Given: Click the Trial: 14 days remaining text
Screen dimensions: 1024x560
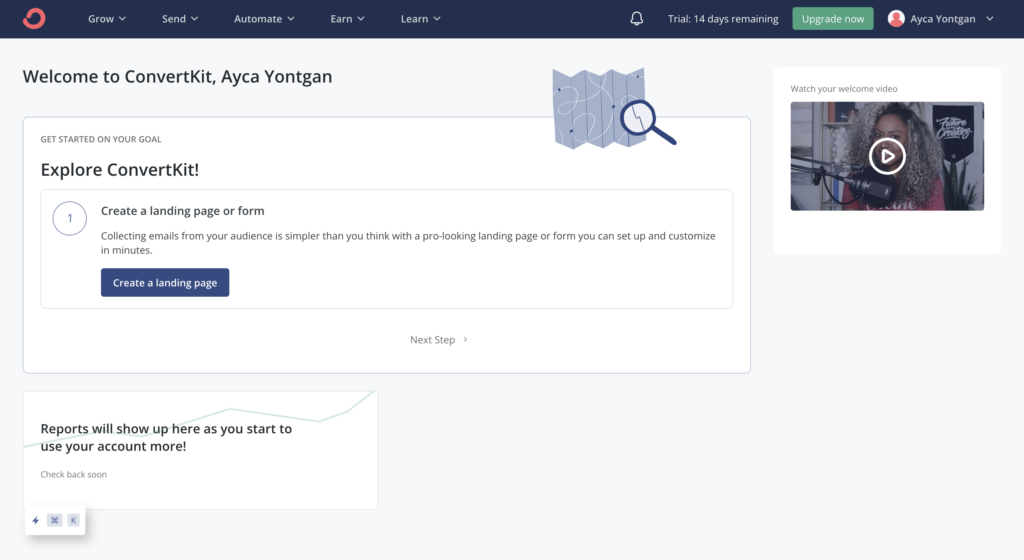Looking at the screenshot, I should coord(723,19).
